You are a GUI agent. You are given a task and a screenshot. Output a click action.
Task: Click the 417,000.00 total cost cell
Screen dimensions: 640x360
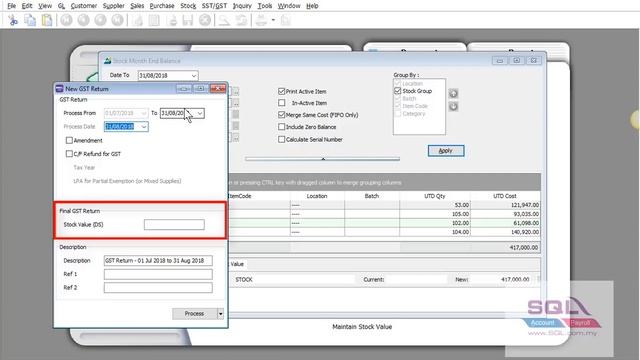[x=505, y=247]
